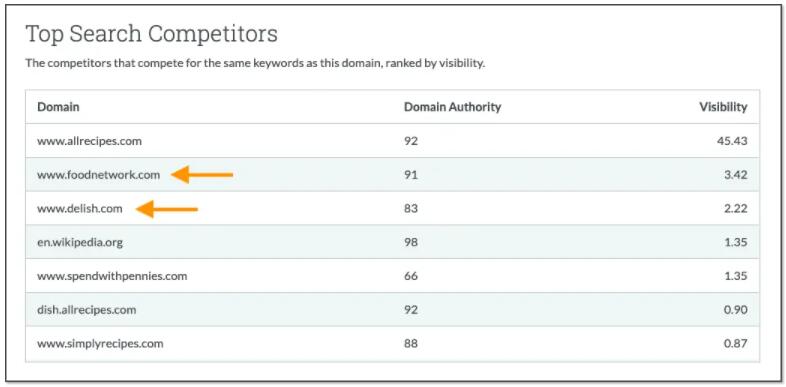Click the www.simplyrecipes.com domain

(100, 344)
